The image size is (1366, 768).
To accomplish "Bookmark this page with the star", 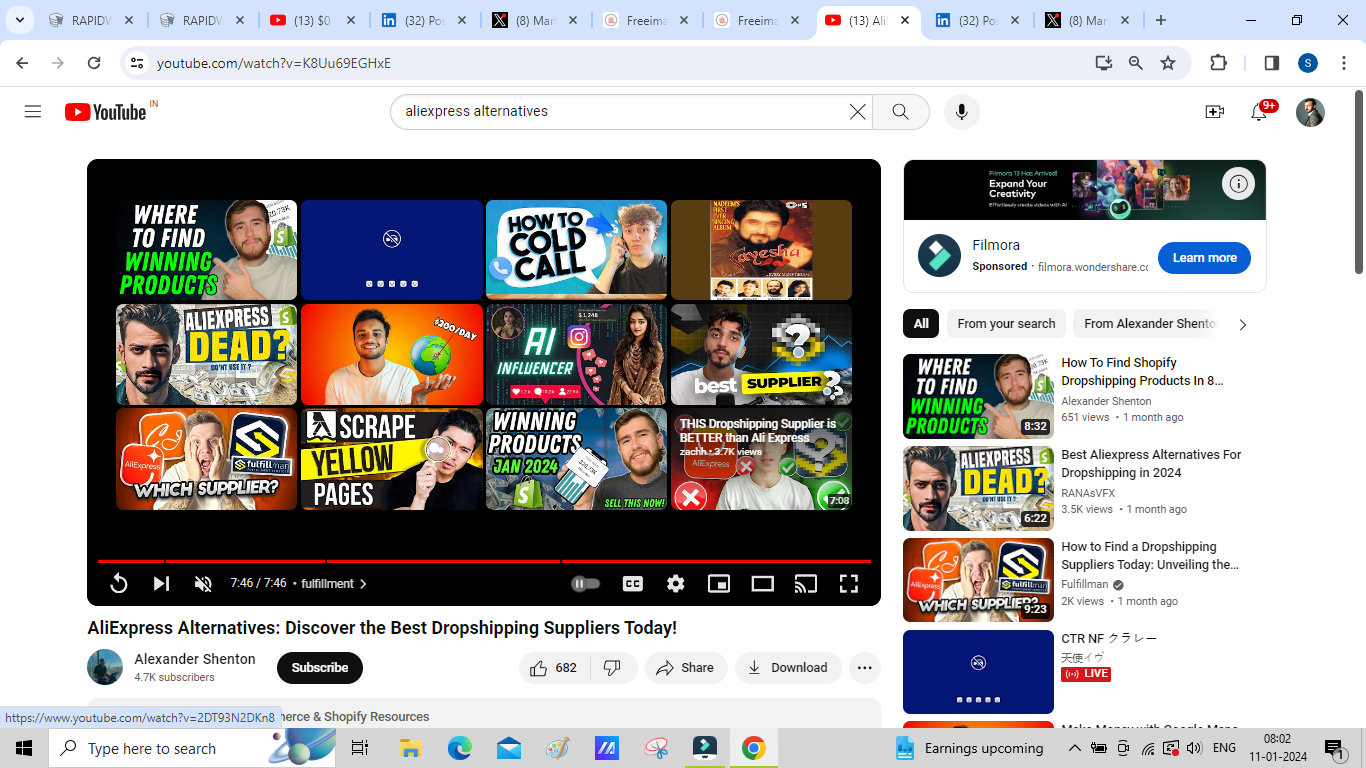I will pos(1168,63).
